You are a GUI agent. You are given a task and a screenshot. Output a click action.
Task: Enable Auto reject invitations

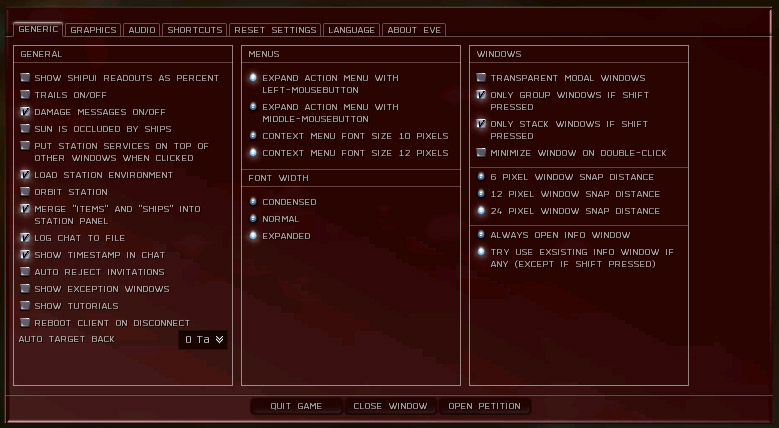click(25, 271)
